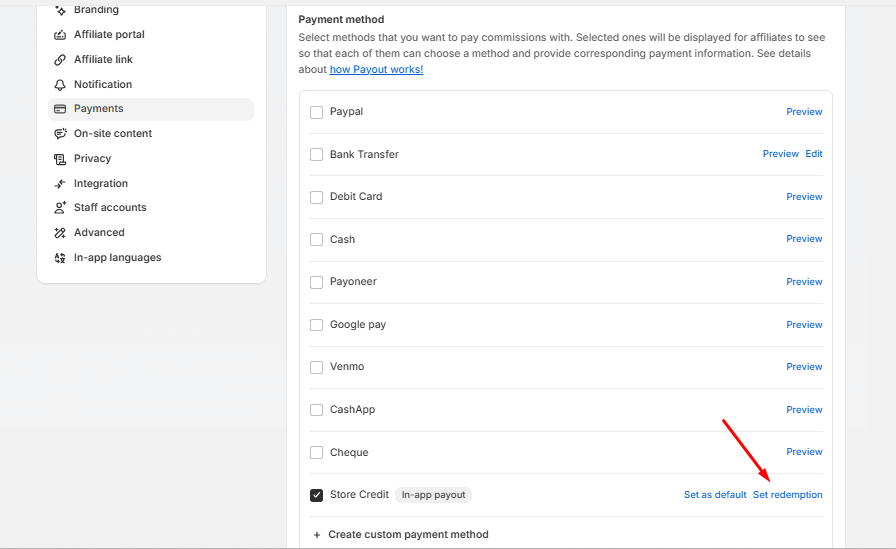Click the In-app languages icon
896x549 pixels.
coord(60,258)
